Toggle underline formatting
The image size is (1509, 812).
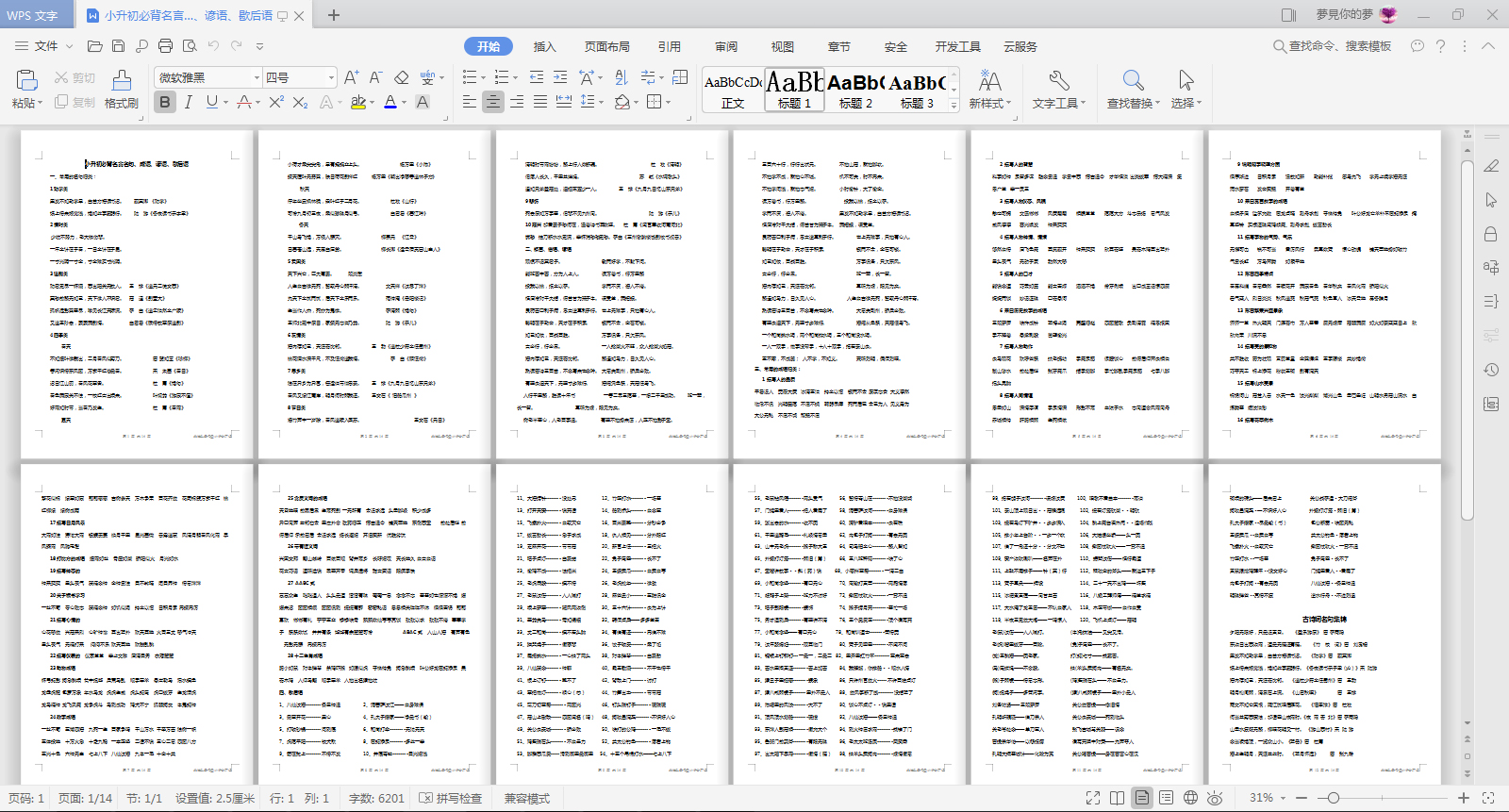tap(211, 102)
